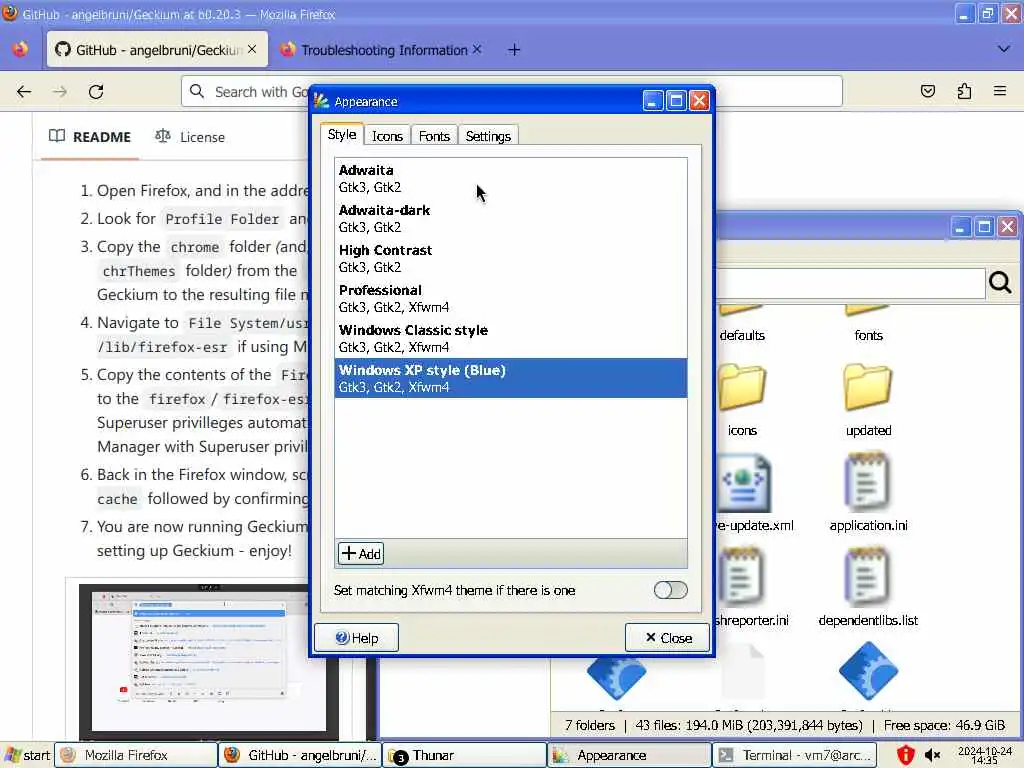Viewport: 1024px width, 768px height.
Task: Switch to the GitHub angelbruni/Geckium tab
Action: pos(157,50)
